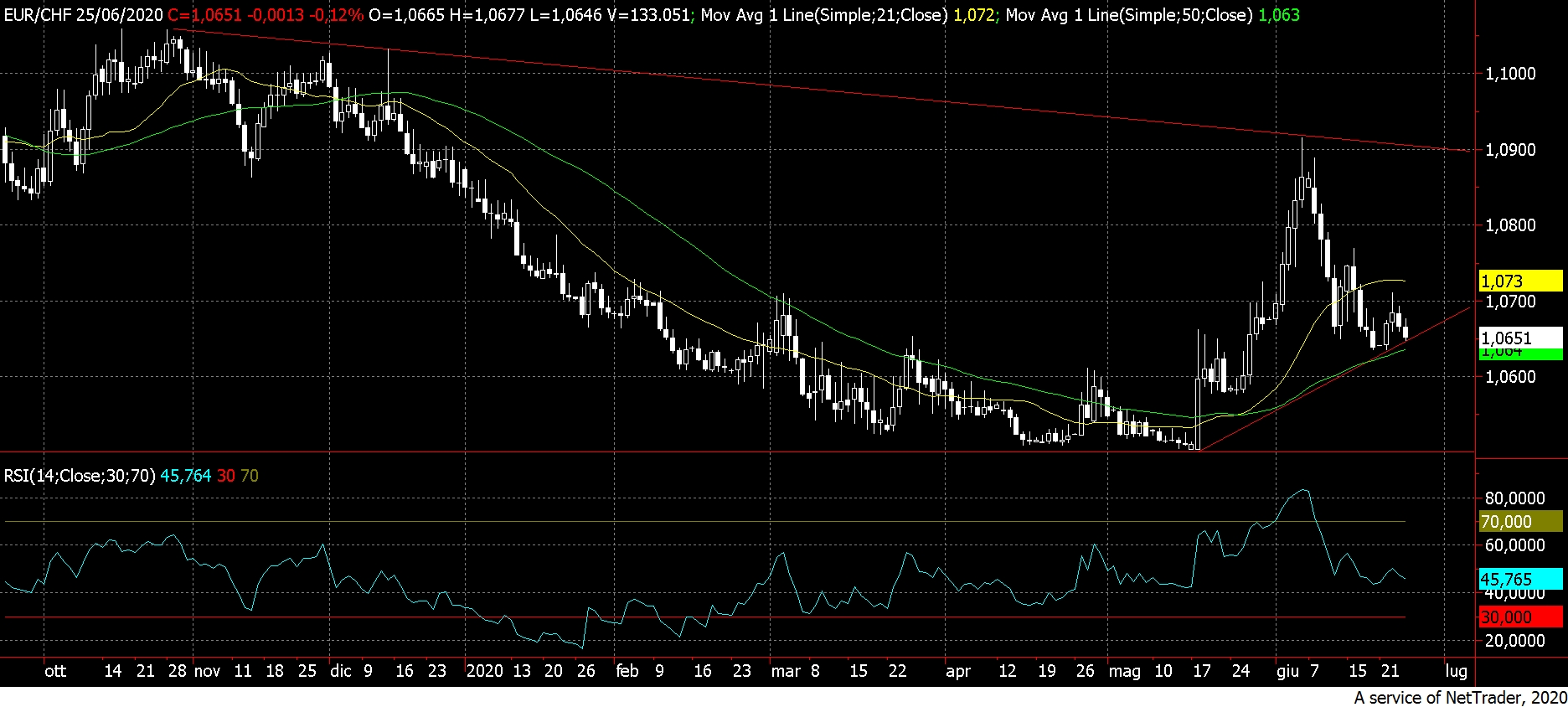Click the date label 14 after ott
Viewport: 1568px width, 707px height.
[113, 671]
